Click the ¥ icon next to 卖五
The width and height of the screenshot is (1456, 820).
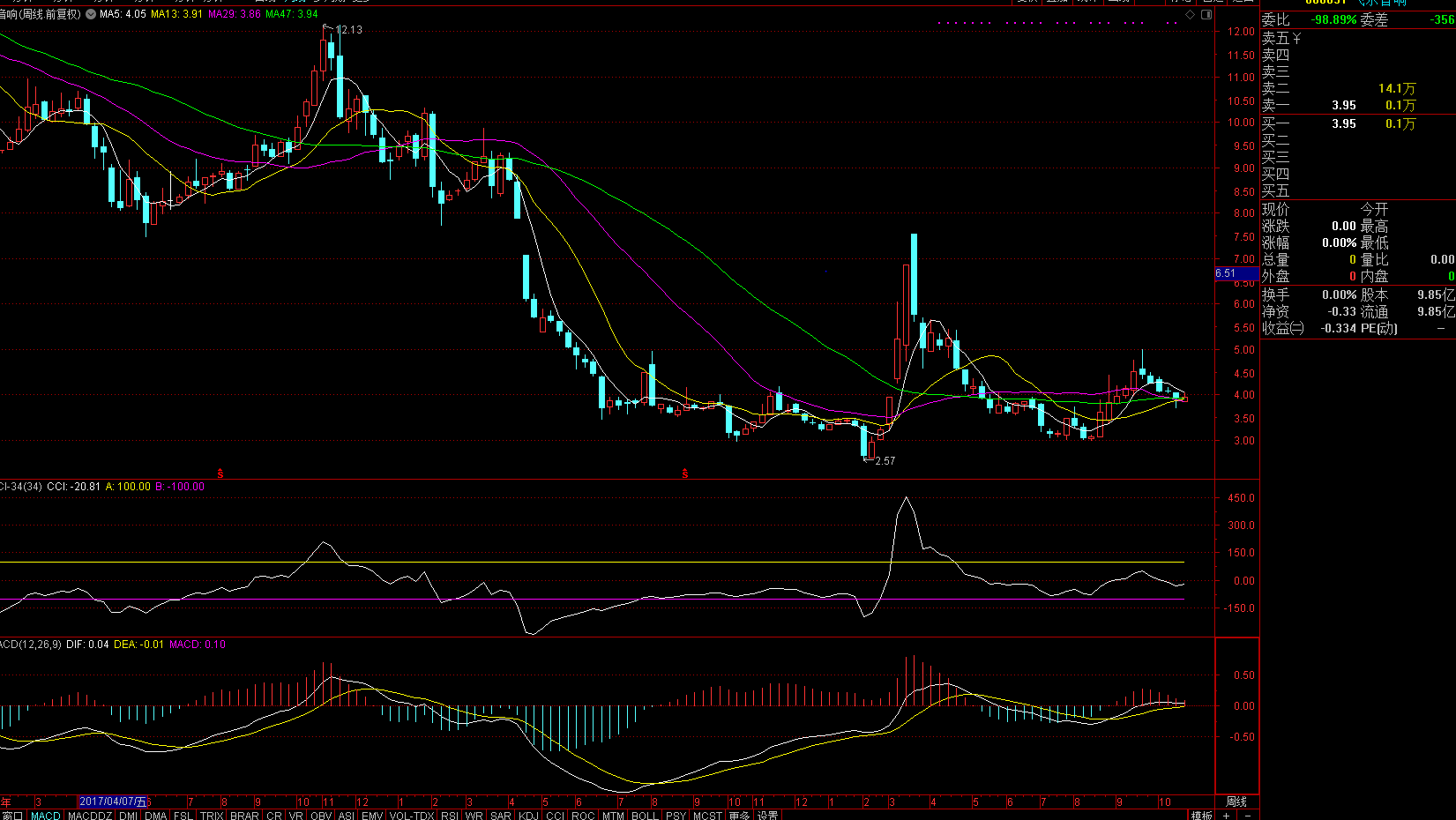(1296, 39)
